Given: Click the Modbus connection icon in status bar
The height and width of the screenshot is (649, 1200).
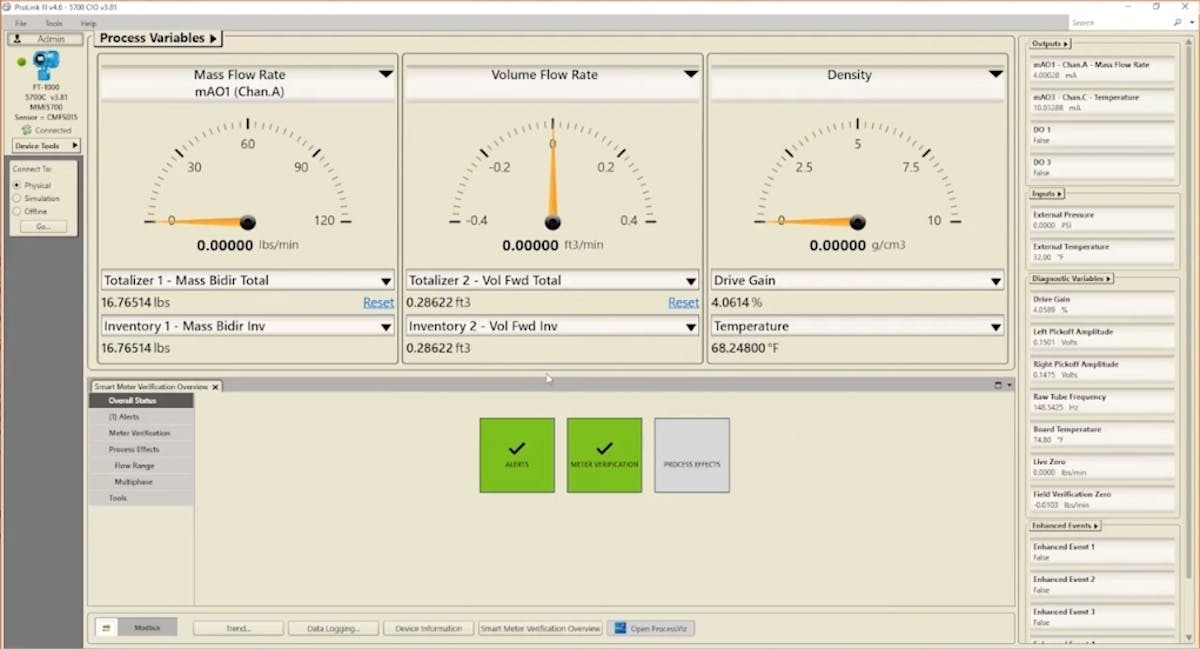Looking at the screenshot, I should pos(106,628).
